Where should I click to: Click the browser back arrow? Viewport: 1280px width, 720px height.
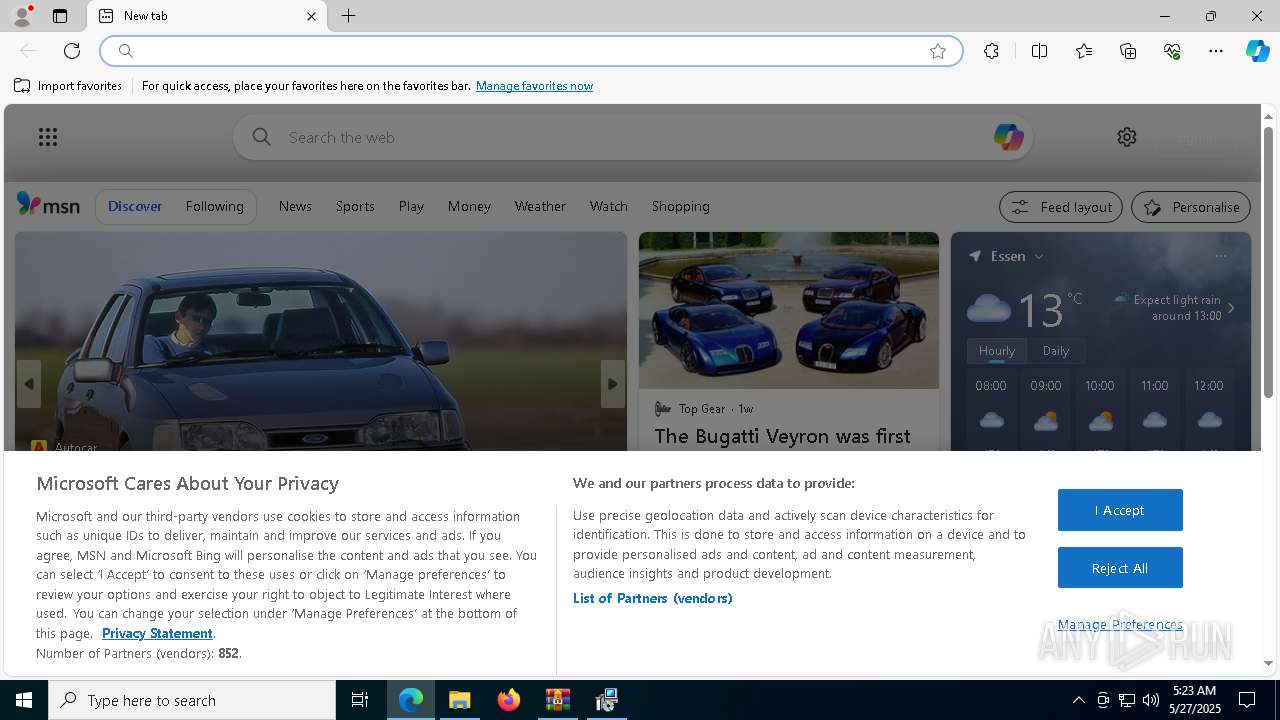coord(28,51)
